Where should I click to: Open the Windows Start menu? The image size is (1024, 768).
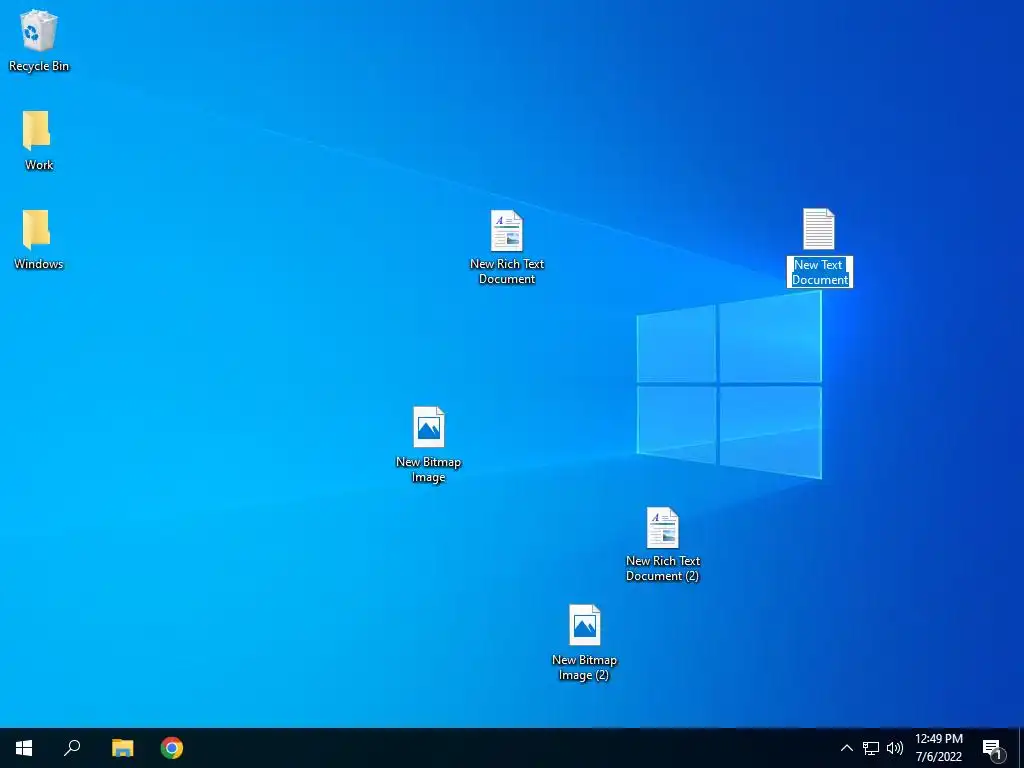pyautogui.click(x=24, y=748)
